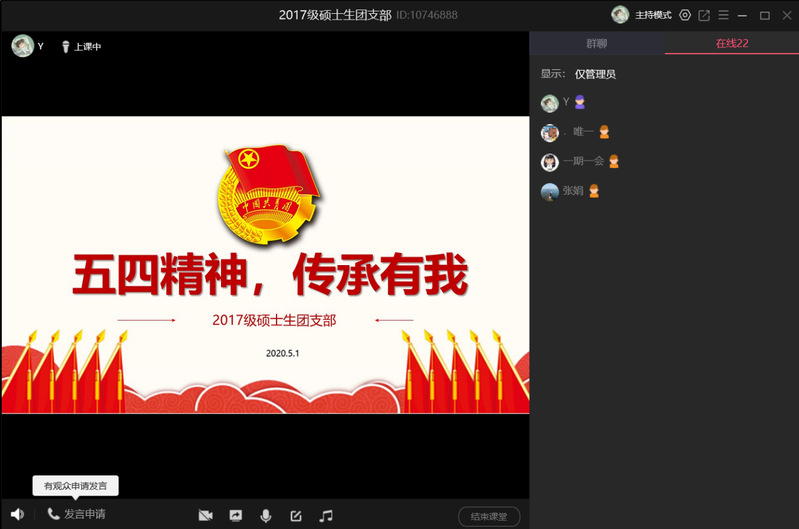
Task: Select the 在线22 online members tab
Action: click(731, 43)
